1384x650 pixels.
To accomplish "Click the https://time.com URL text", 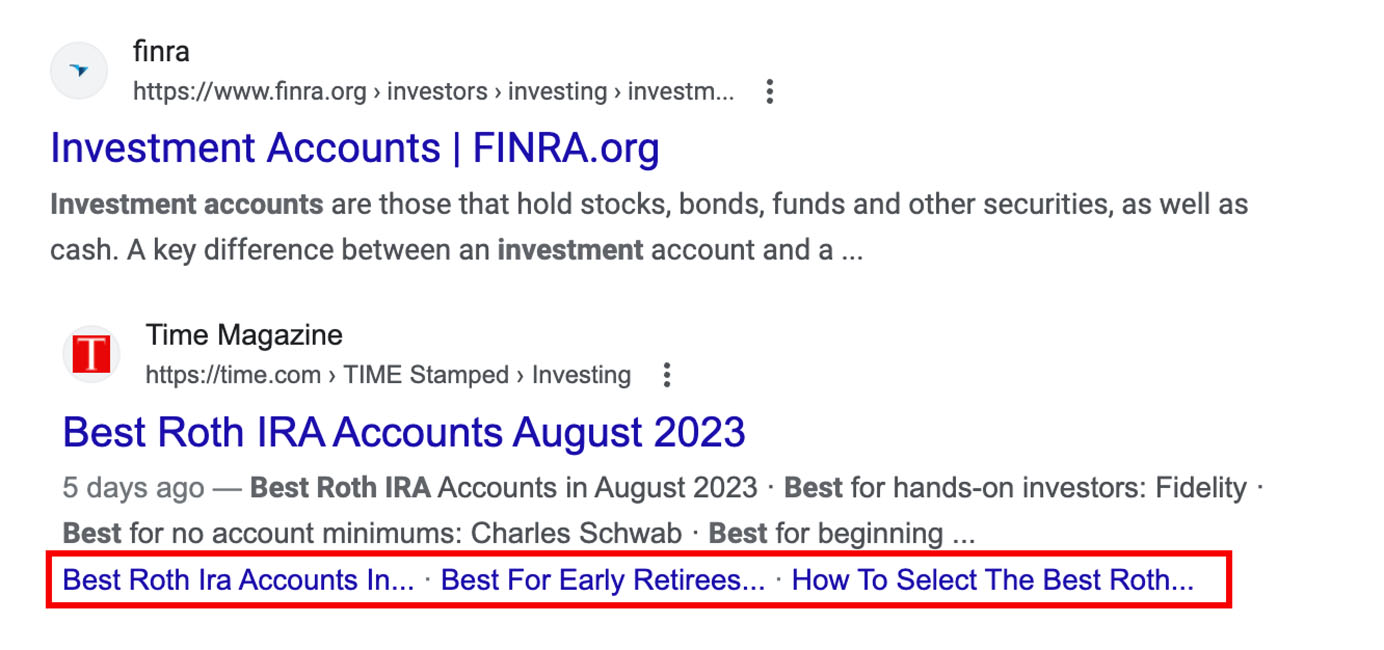I will tap(233, 375).
